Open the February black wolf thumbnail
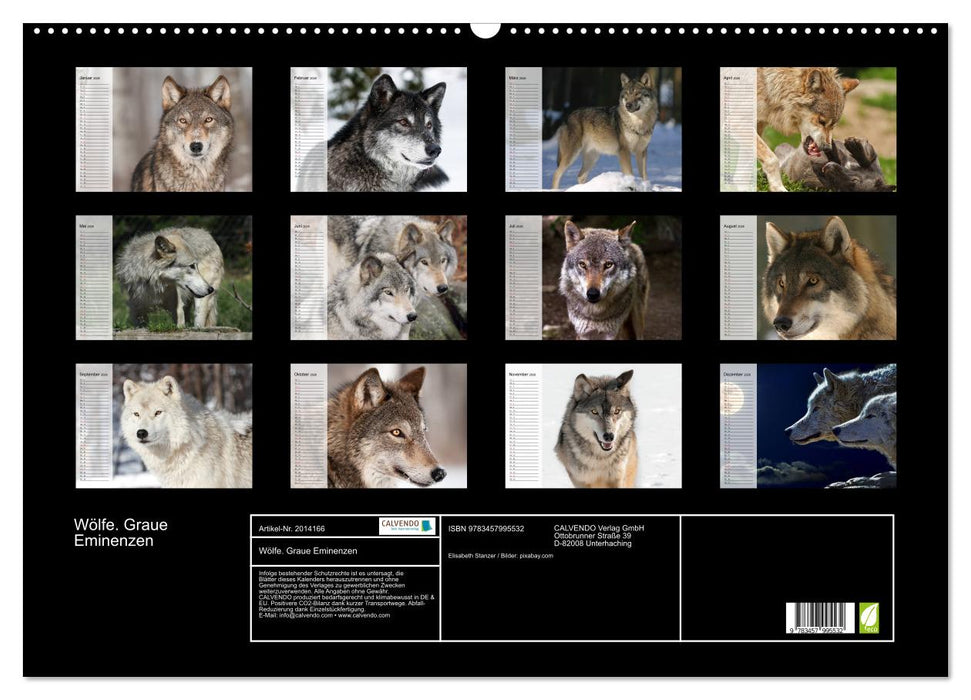Screen dimensions: 971x700 (x=379, y=129)
